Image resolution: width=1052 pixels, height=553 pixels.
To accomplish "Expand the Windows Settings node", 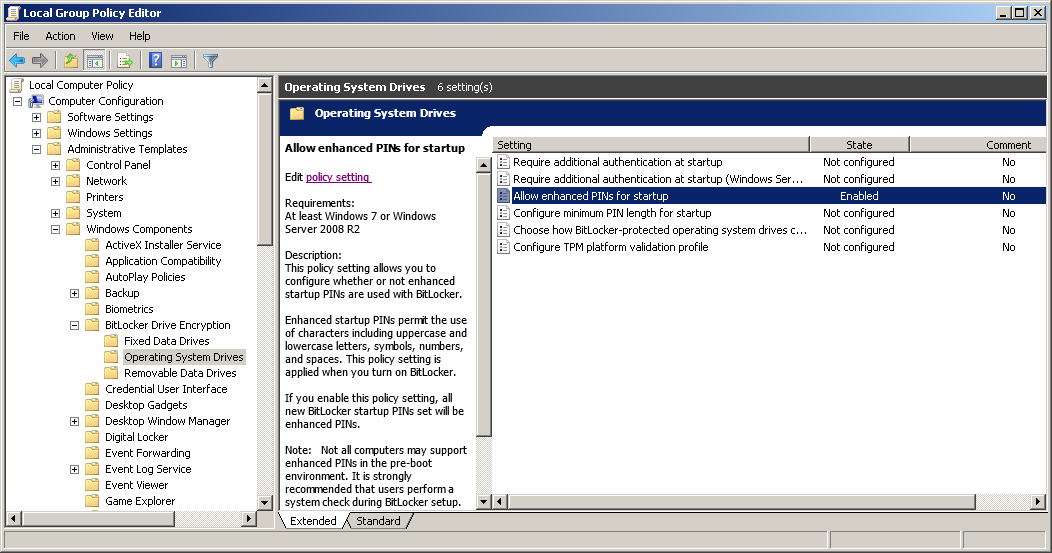I will 36,134.
